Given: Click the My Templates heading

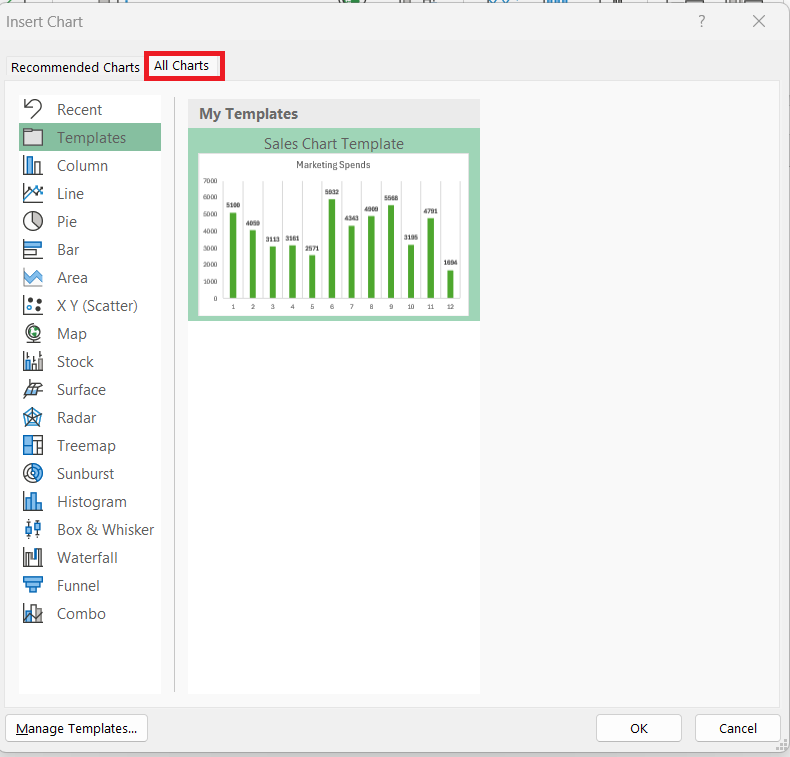Looking at the screenshot, I should [x=248, y=114].
